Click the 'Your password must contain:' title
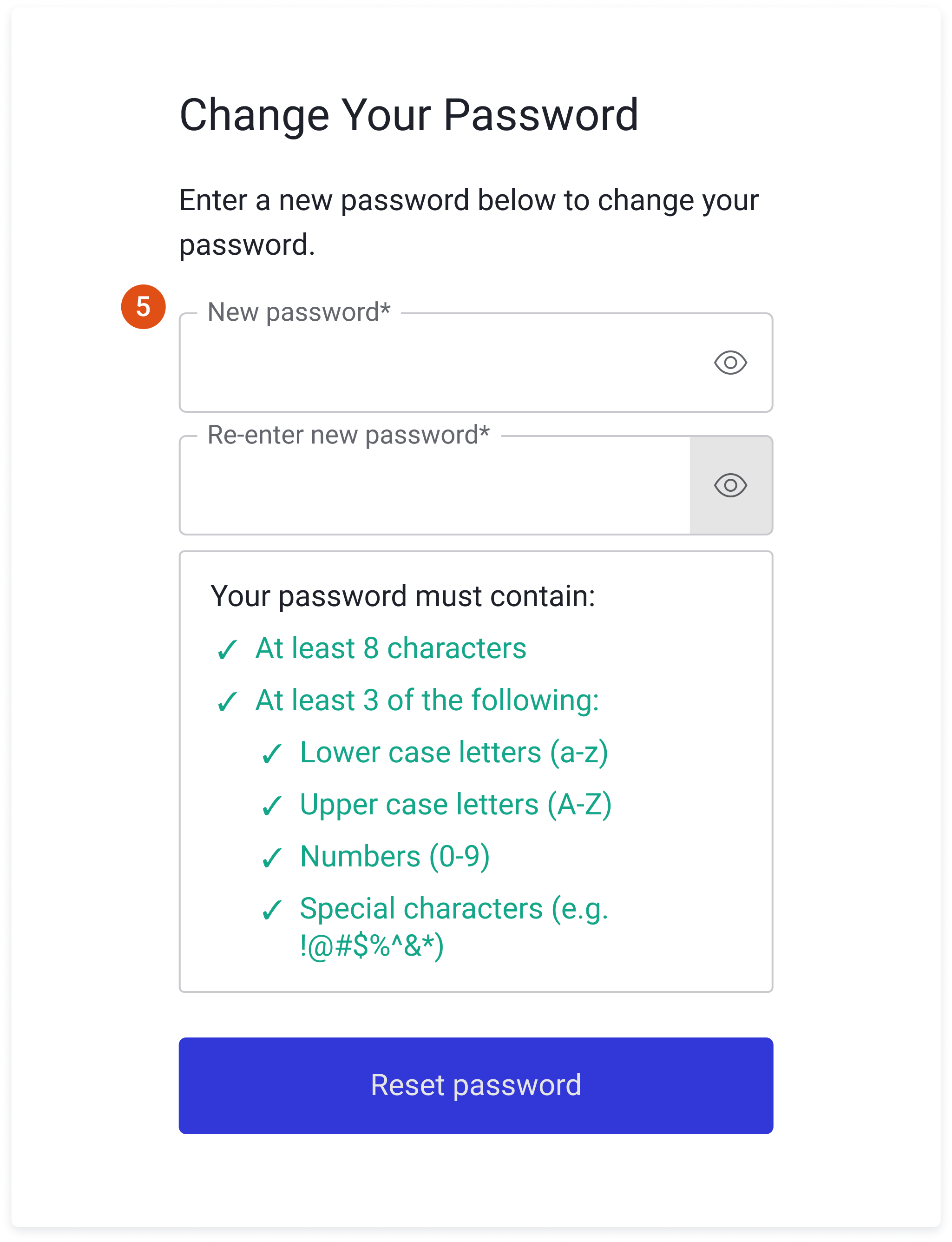This screenshot has width=952, height=1242. (402, 596)
